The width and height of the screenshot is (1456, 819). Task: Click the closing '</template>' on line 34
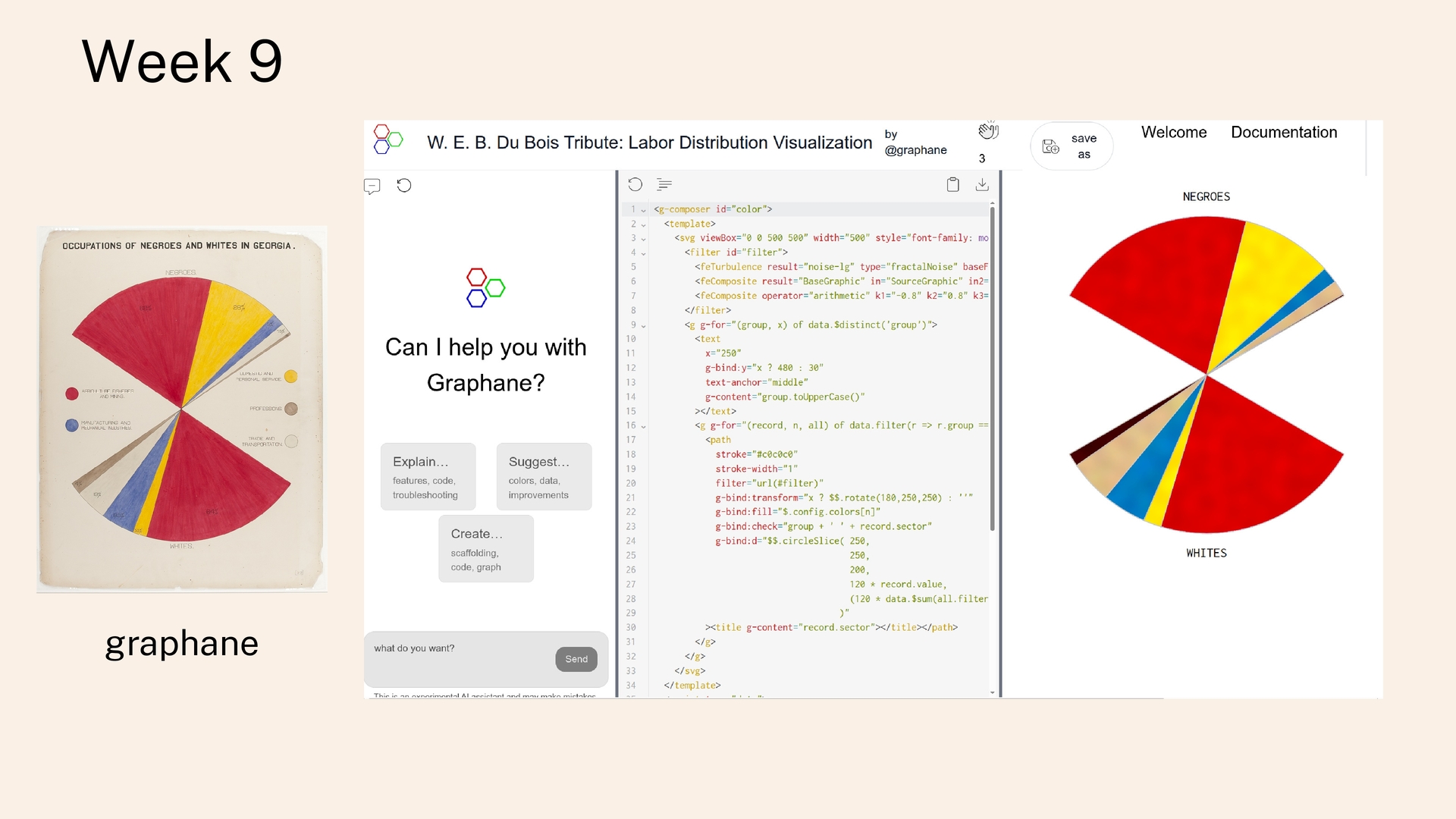click(692, 686)
